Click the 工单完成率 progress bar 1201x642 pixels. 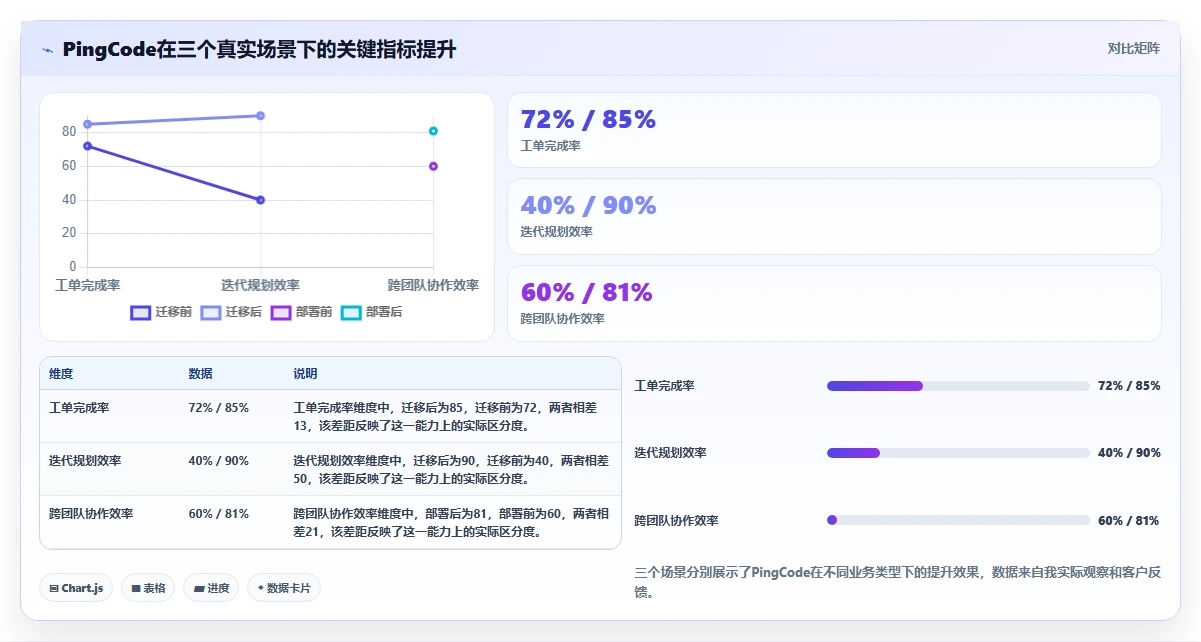[x=958, y=386]
